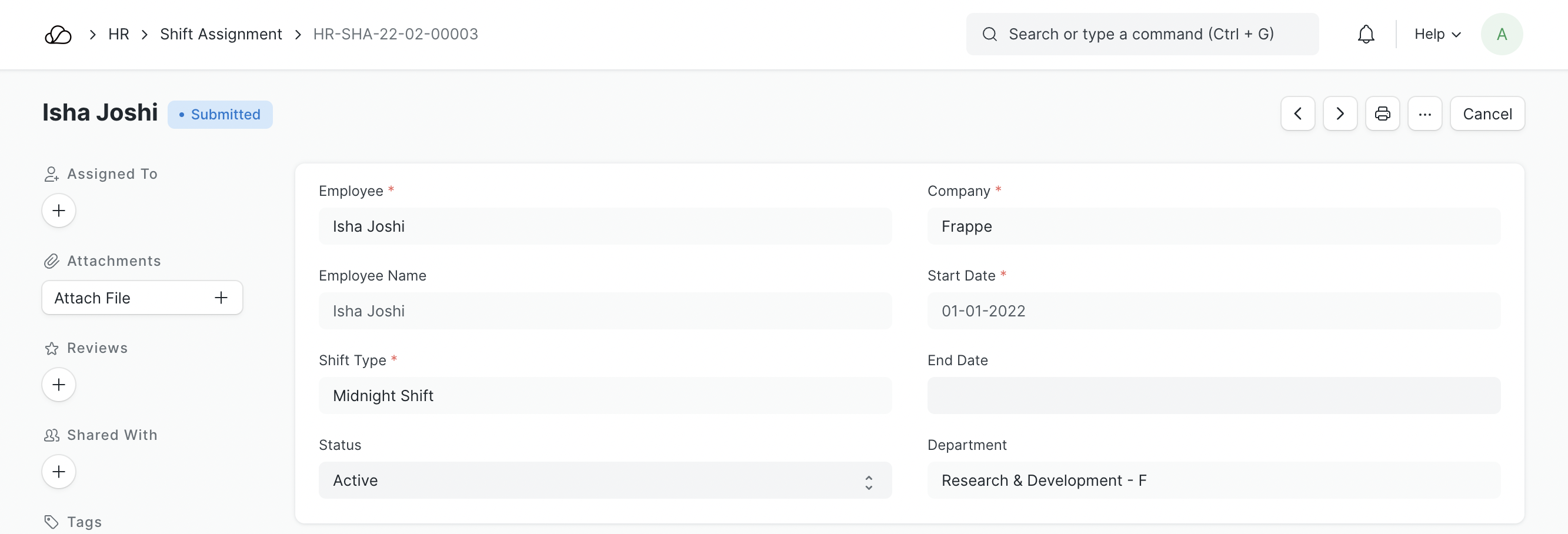Open the user avatar profile menu

1501,35
